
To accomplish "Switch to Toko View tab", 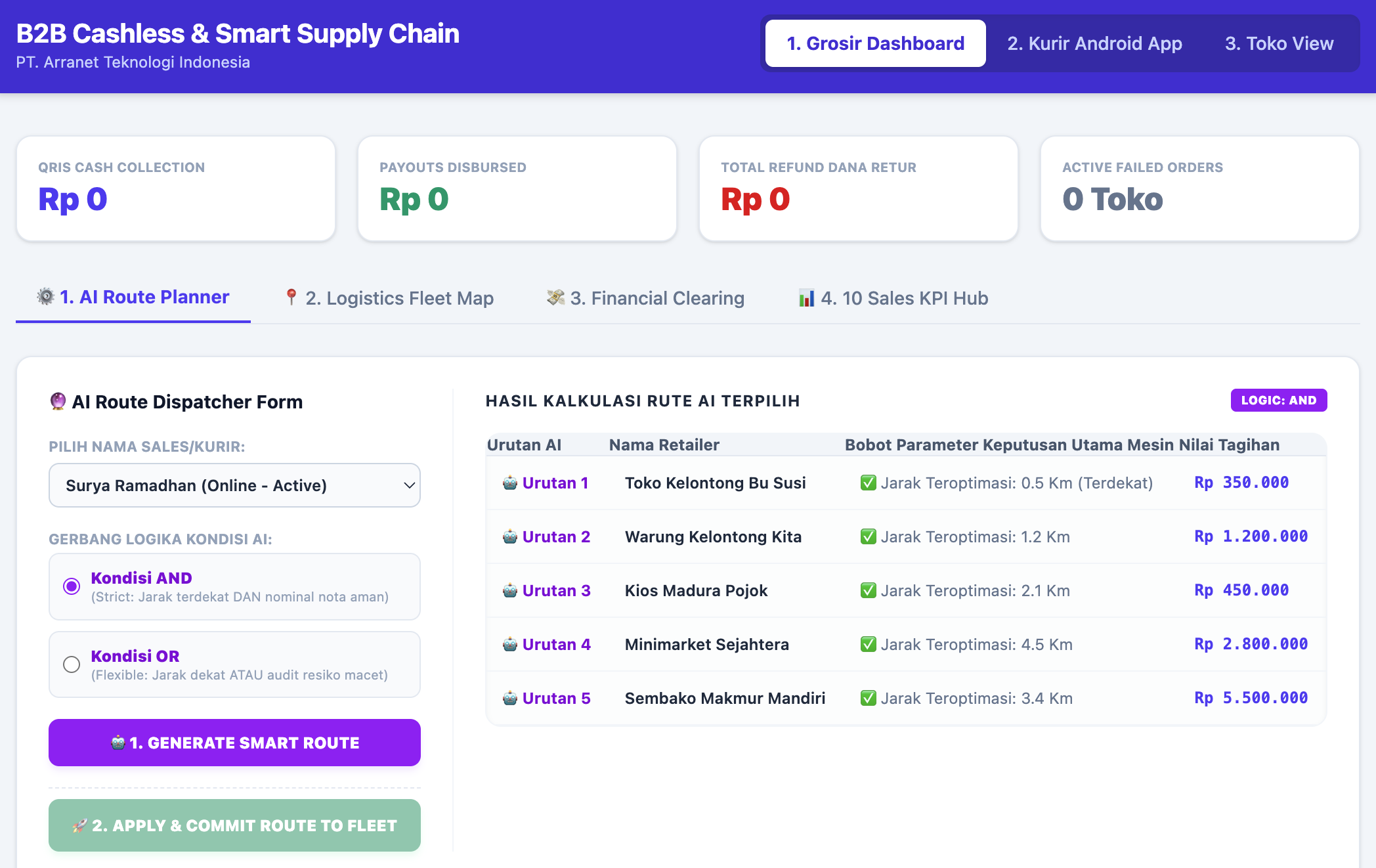I will [x=1279, y=43].
